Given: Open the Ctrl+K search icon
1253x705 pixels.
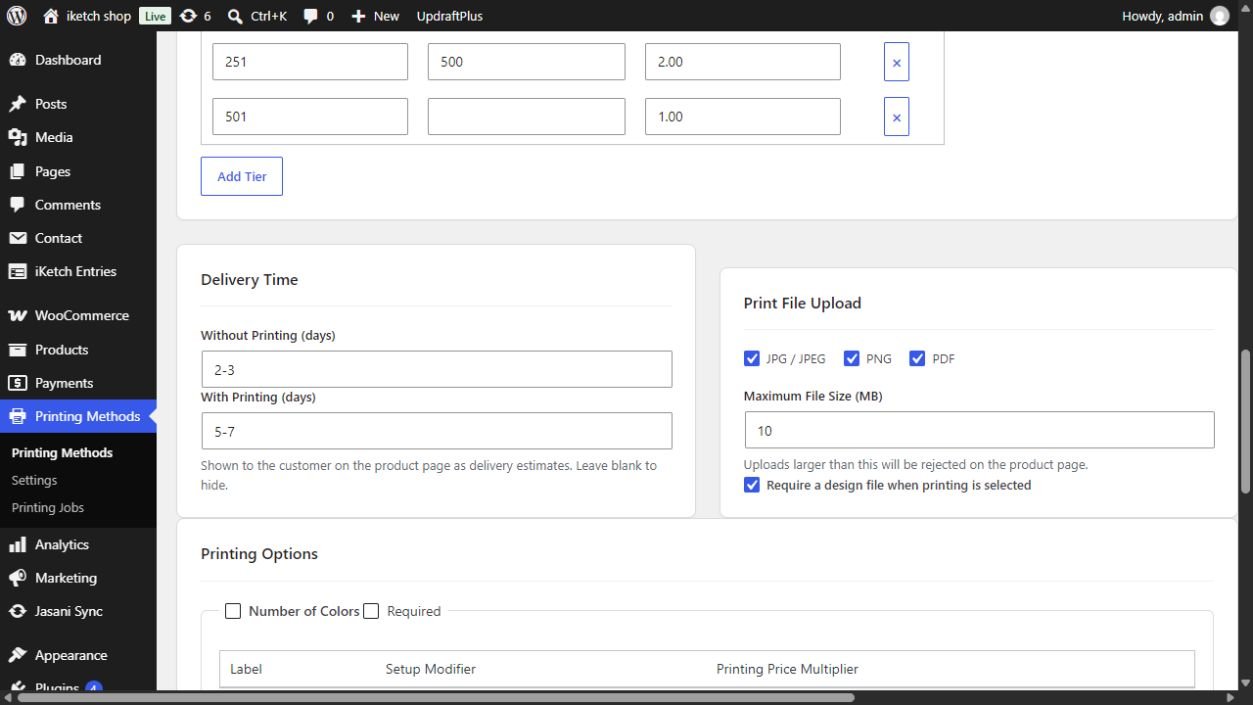Looking at the screenshot, I should click(235, 16).
